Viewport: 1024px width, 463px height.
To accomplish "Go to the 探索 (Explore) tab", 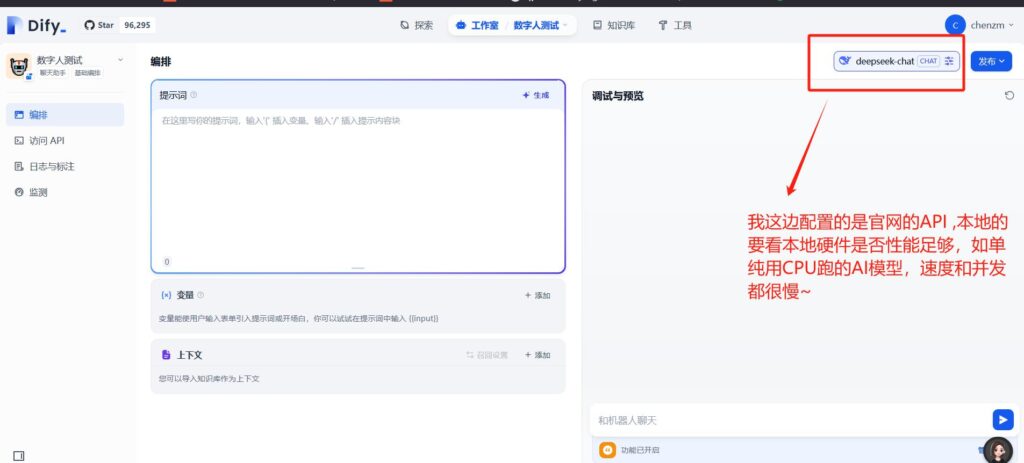I will [416, 25].
